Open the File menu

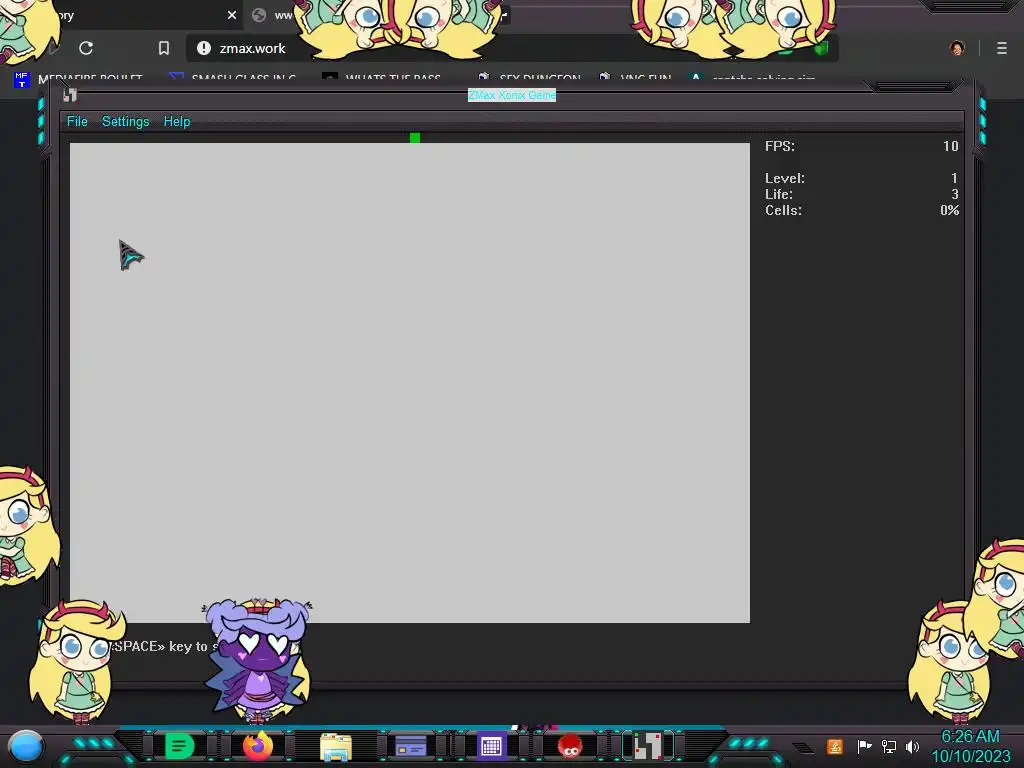[77, 121]
